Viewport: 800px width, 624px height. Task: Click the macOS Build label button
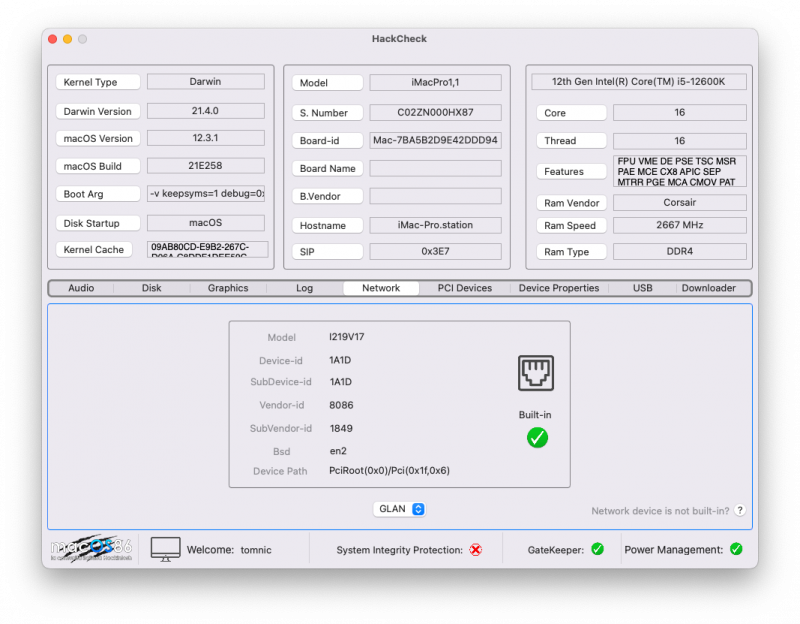98,166
